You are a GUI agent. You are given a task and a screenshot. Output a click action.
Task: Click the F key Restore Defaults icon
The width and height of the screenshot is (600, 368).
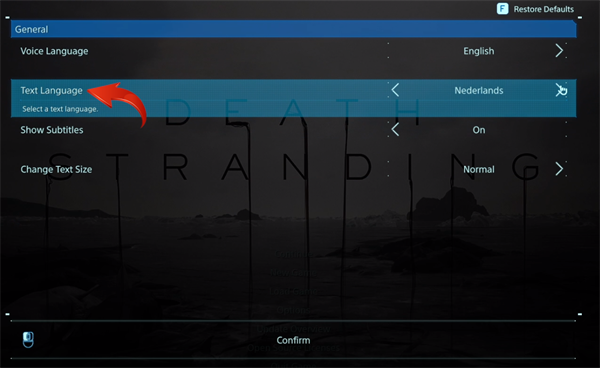502,9
